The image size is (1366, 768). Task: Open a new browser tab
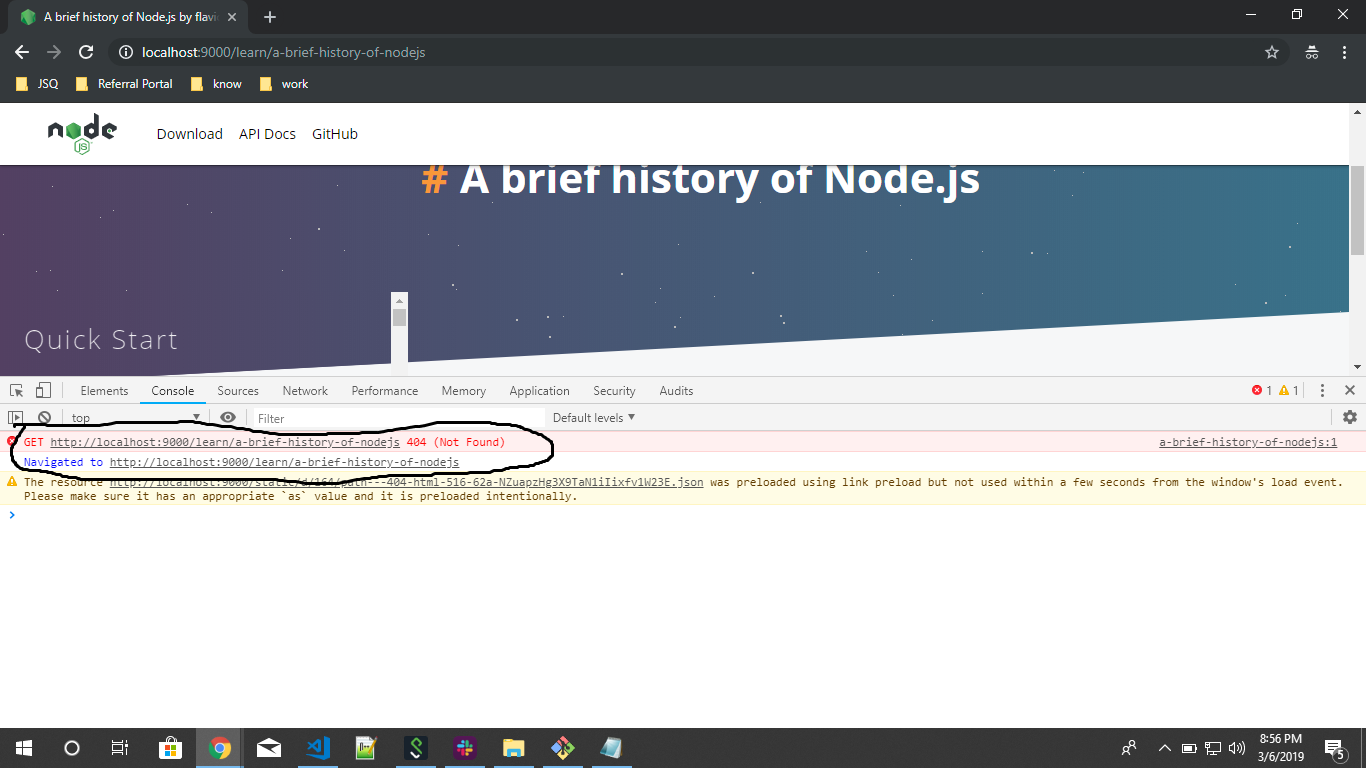pyautogui.click(x=270, y=17)
